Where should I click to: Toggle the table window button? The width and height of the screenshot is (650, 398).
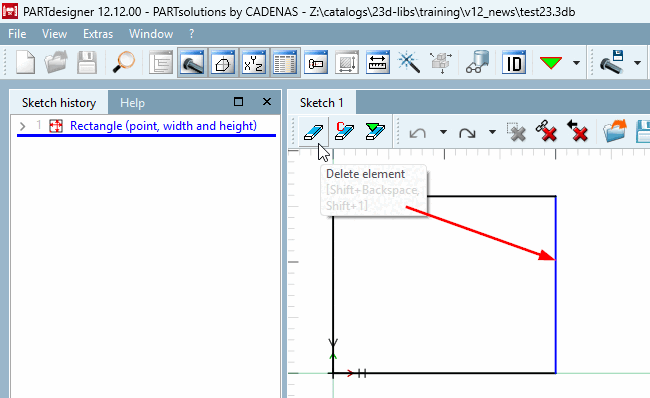pyautogui.click(x=285, y=63)
